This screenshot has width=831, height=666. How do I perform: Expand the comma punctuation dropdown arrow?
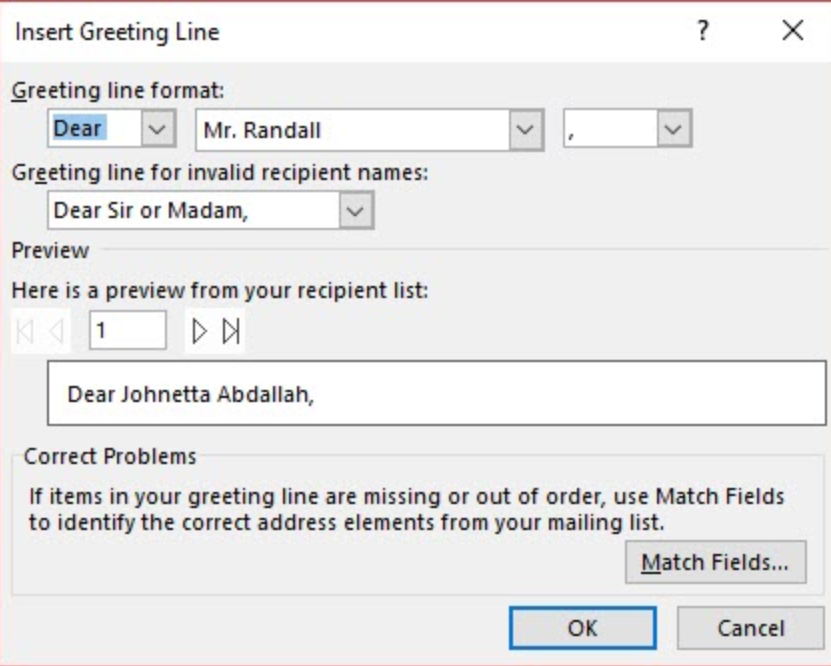(x=674, y=129)
